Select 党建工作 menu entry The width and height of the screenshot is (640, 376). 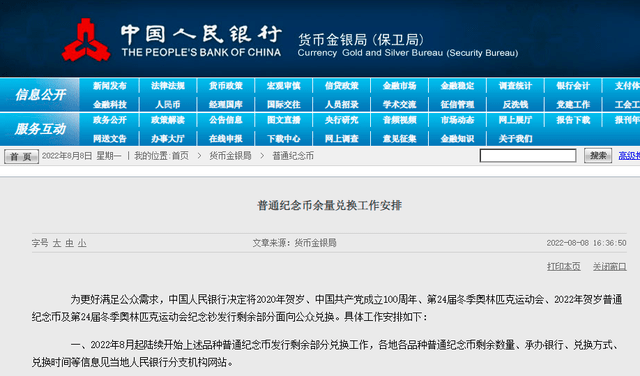573,105
